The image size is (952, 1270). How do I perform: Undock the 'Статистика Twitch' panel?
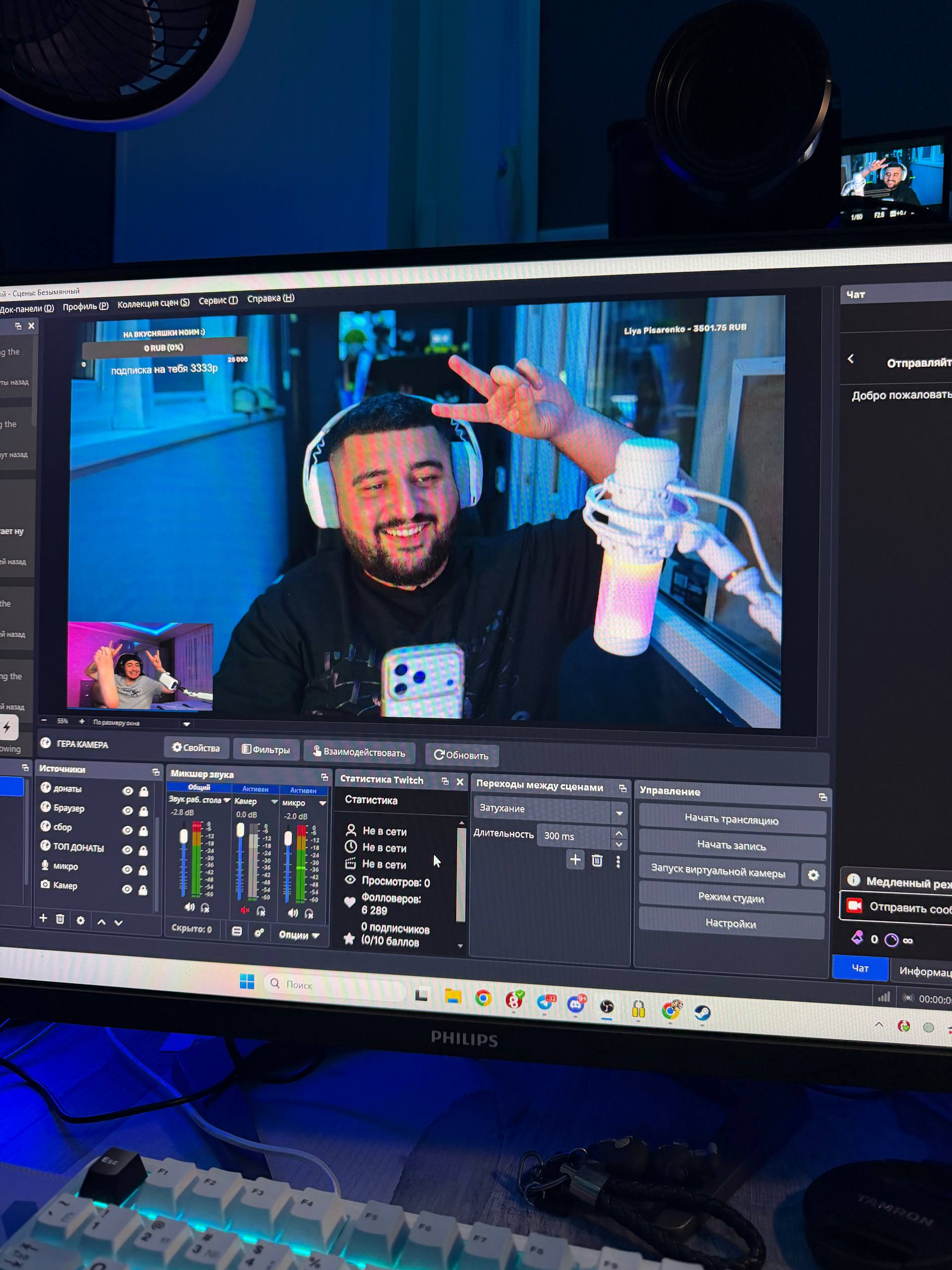(445, 781)
